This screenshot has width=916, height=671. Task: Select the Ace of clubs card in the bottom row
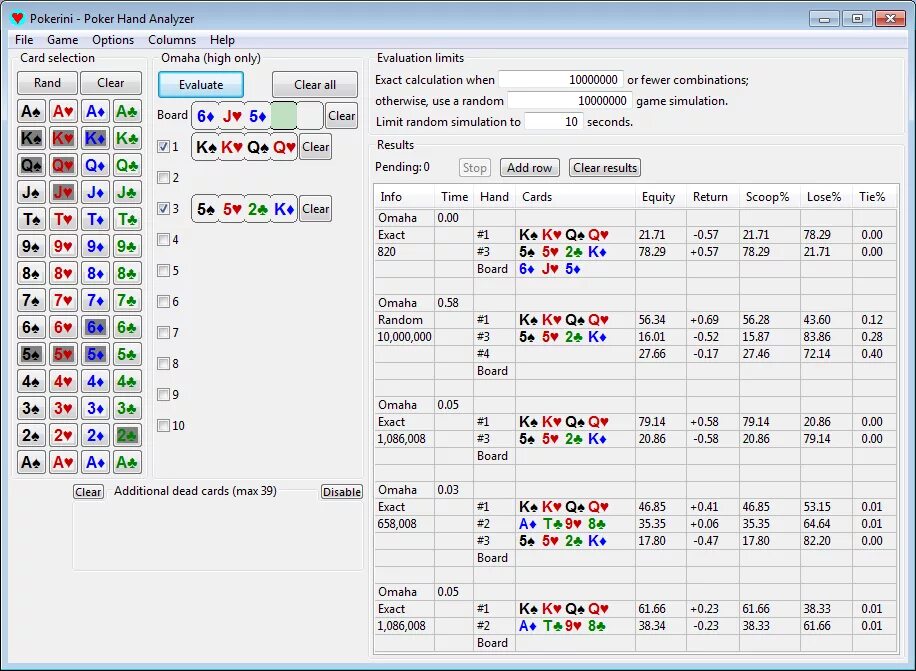pyautogui.click(x=127, y=463)
